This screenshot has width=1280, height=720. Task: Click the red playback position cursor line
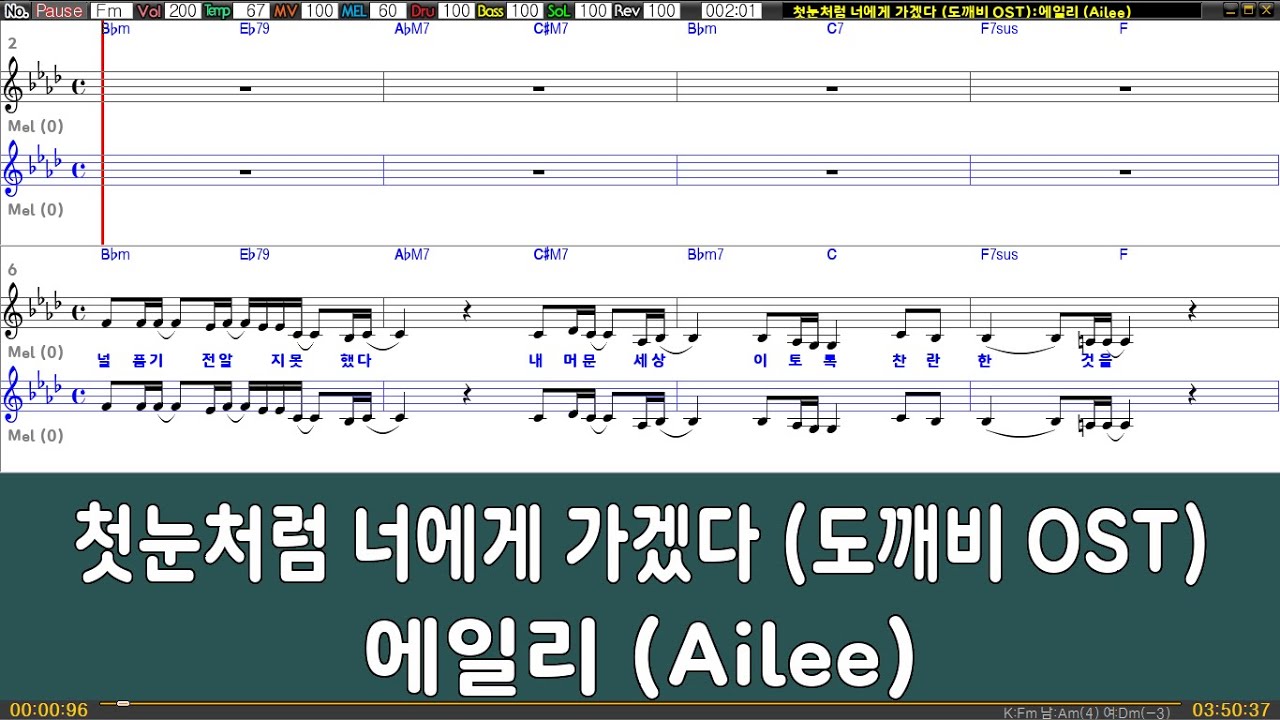[102, 135]
